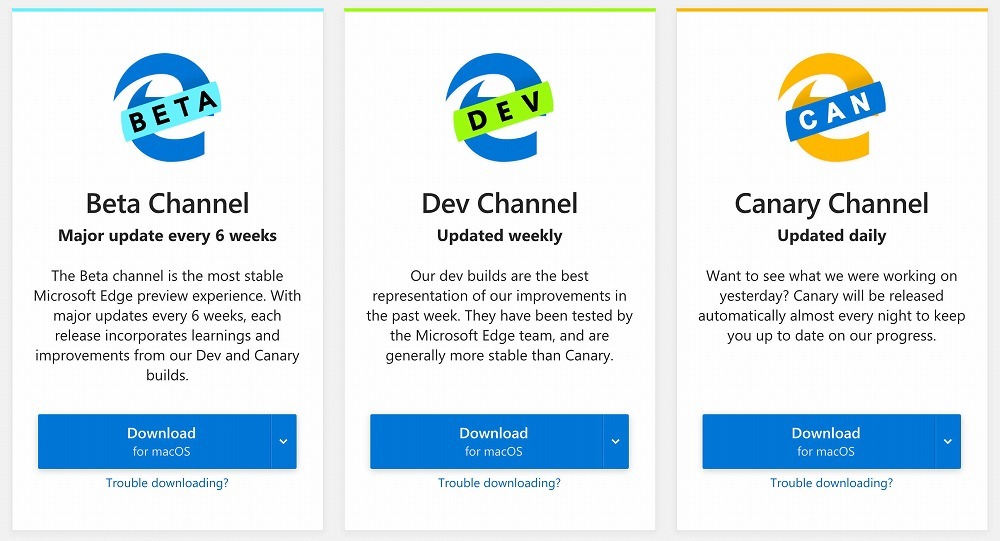Download Dev Channel for macOS
This screenshot has height=541, width=1000.
(x=486, y=441)
